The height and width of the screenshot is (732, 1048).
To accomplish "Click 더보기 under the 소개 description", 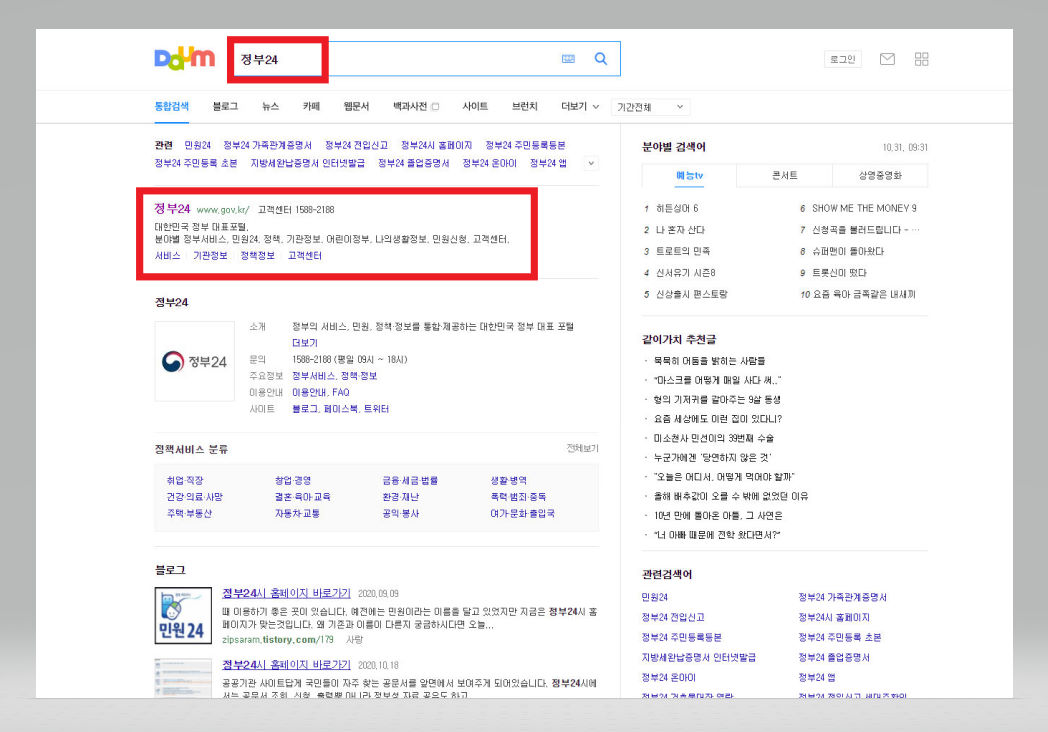I will tap(305, 343).
